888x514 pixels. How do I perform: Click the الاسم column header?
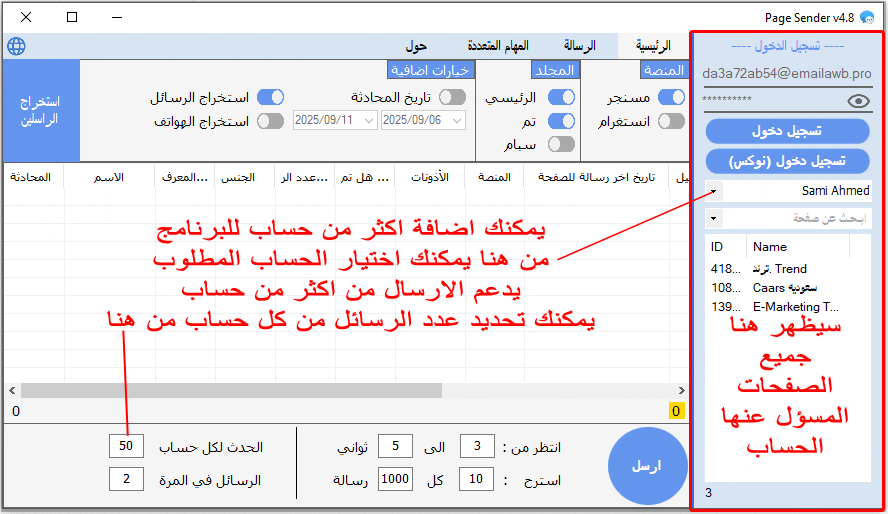109,177
